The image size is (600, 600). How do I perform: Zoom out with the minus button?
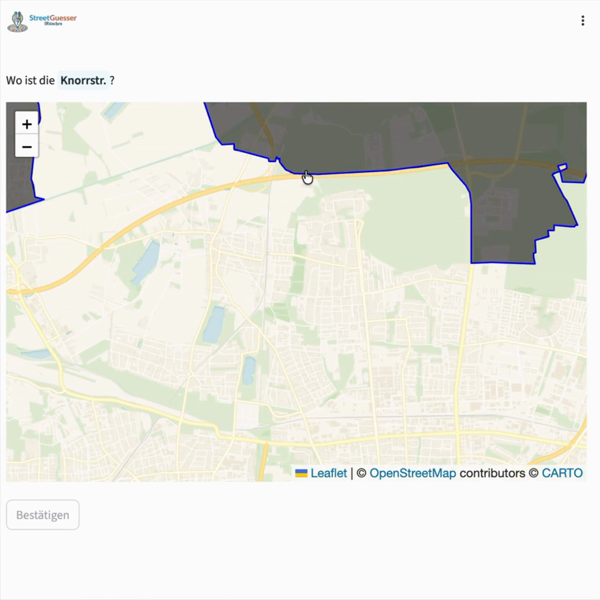pos(26,147)
